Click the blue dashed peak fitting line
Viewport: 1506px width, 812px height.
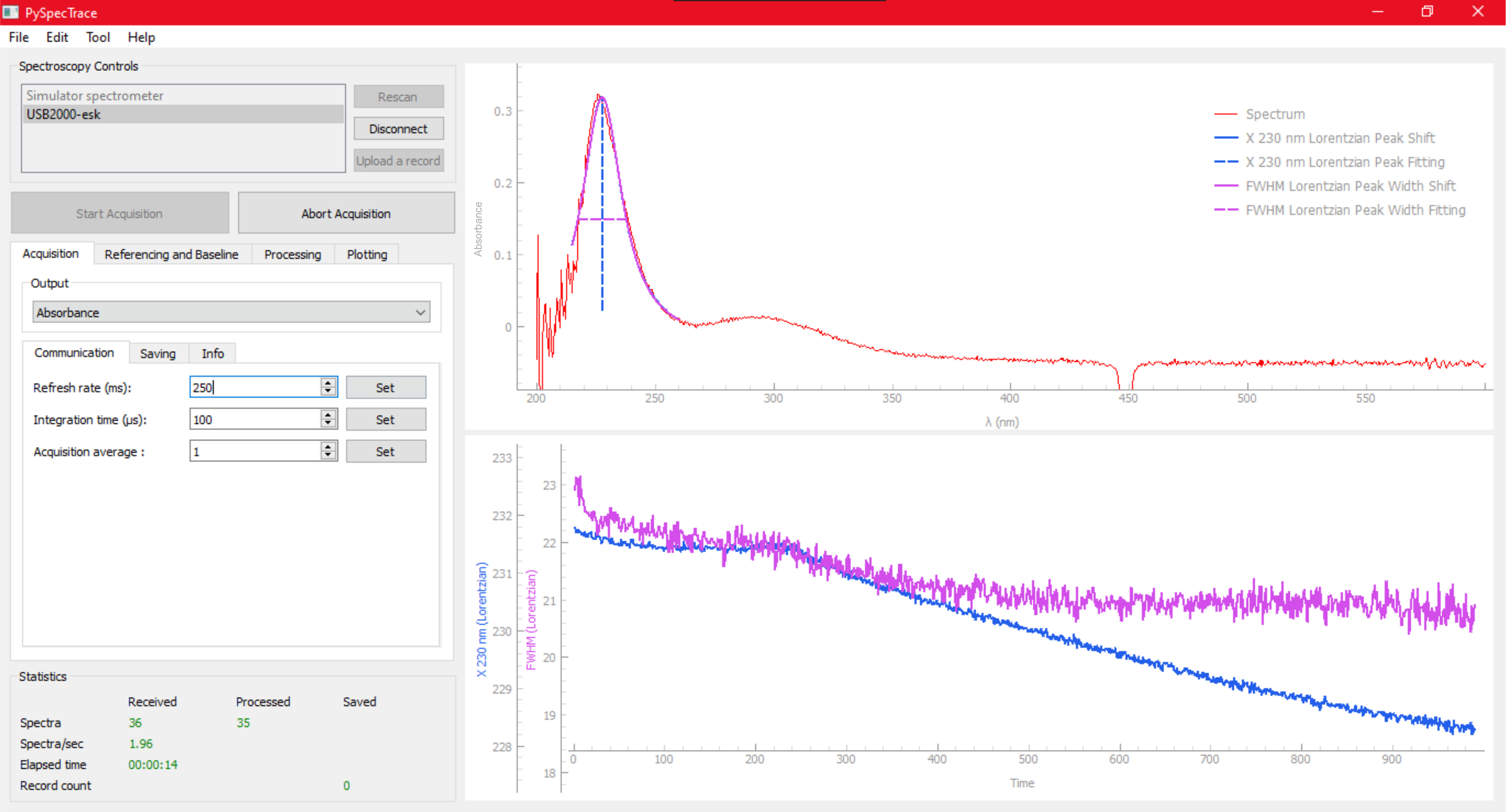coord(602,263)
